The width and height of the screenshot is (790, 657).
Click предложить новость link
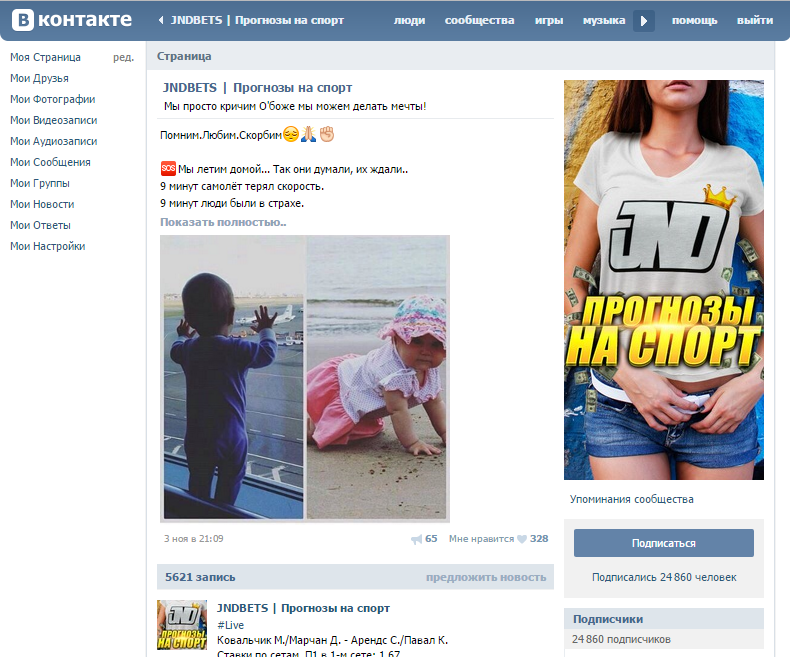(x=486, y=577)
